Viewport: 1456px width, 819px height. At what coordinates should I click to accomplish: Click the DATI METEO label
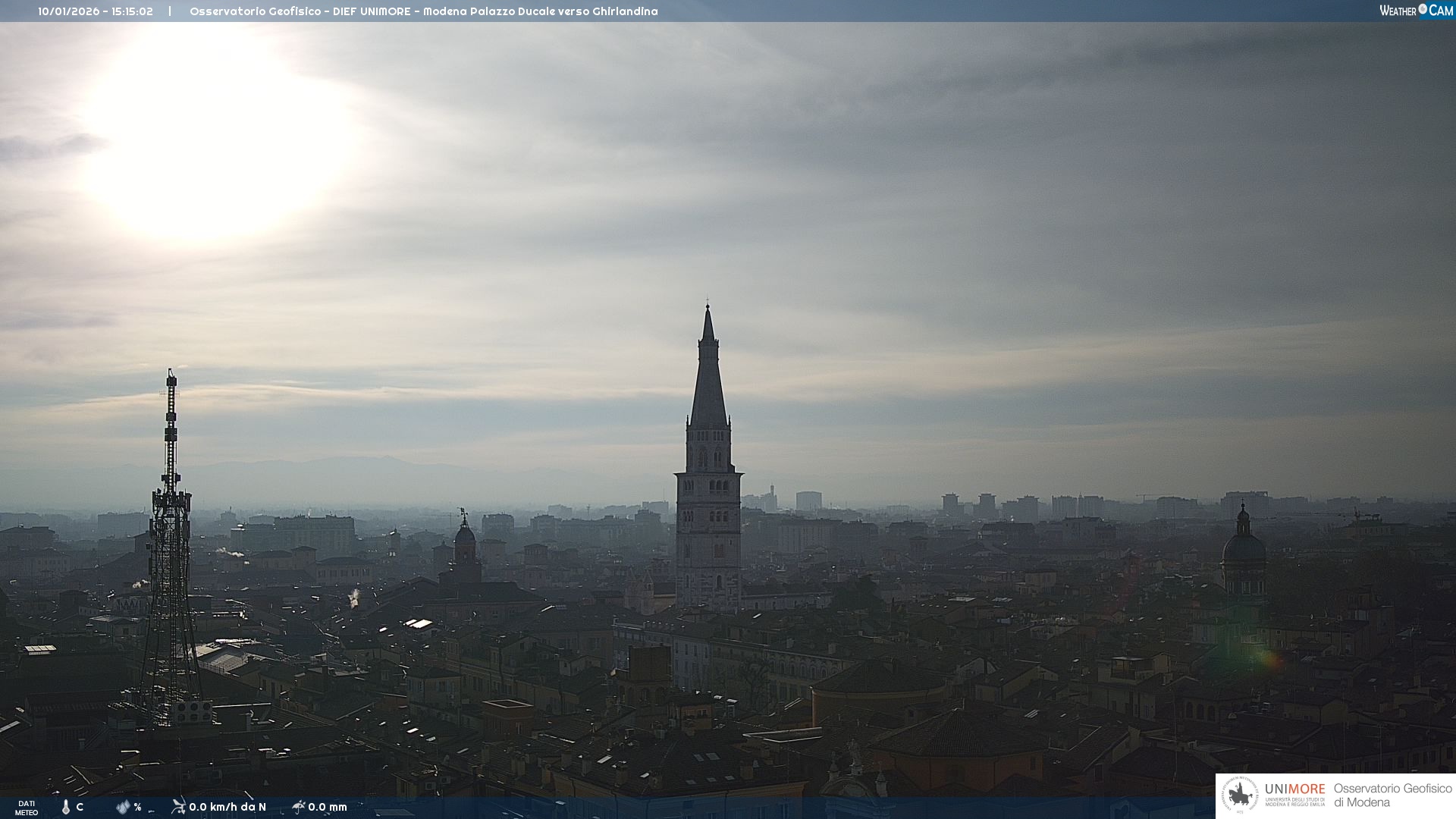click(27, 808)
